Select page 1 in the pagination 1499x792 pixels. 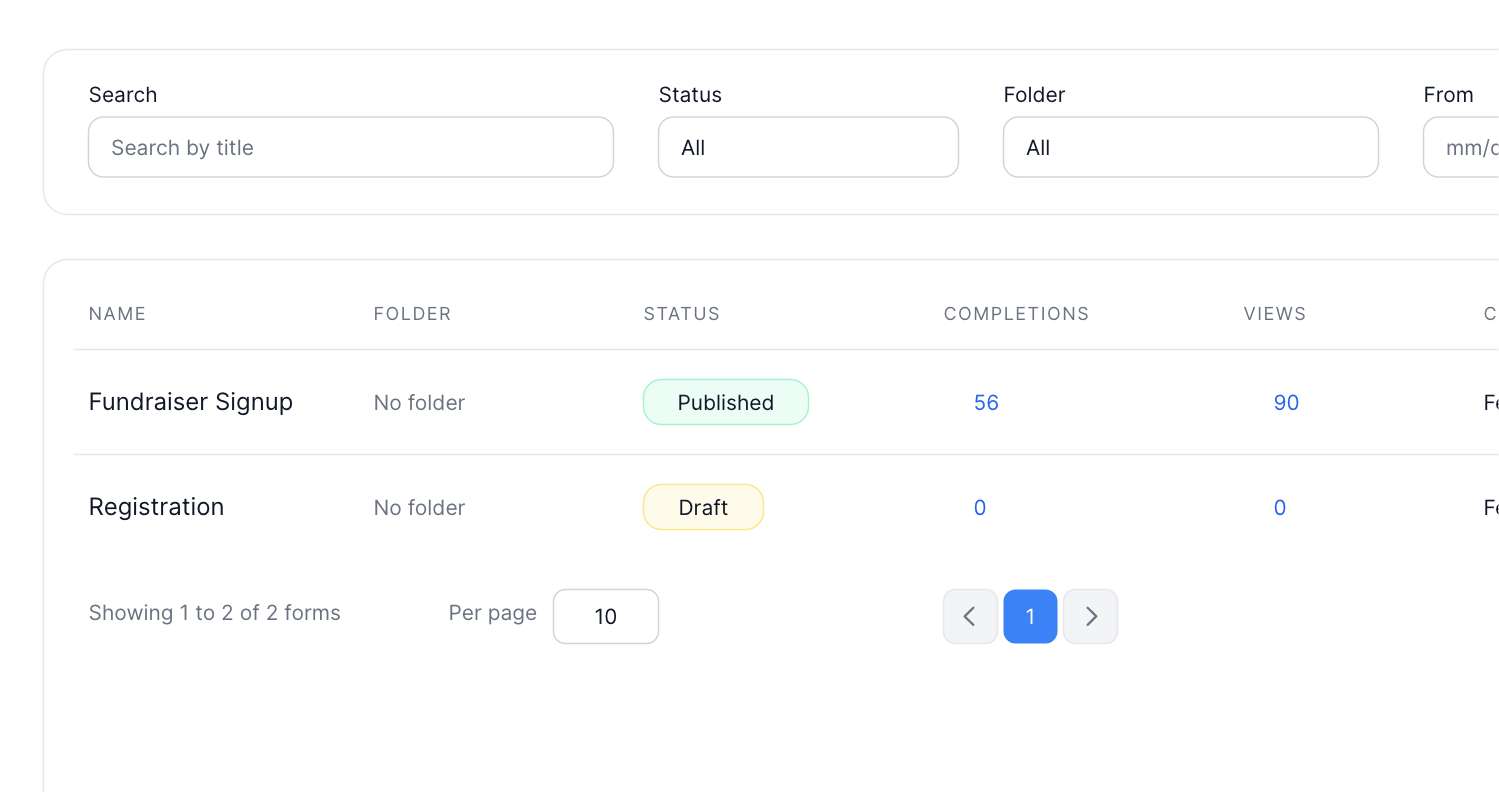(x=1030, y=616)
